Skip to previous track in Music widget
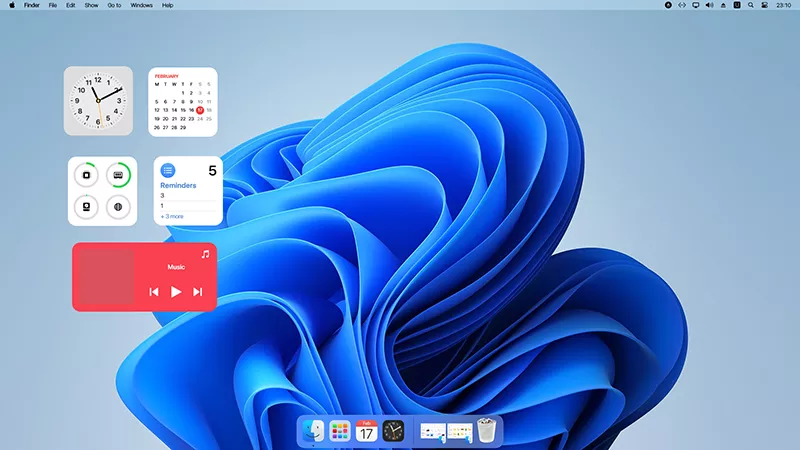The height and width of the screenshot is (450, 800). click(154, 292)
